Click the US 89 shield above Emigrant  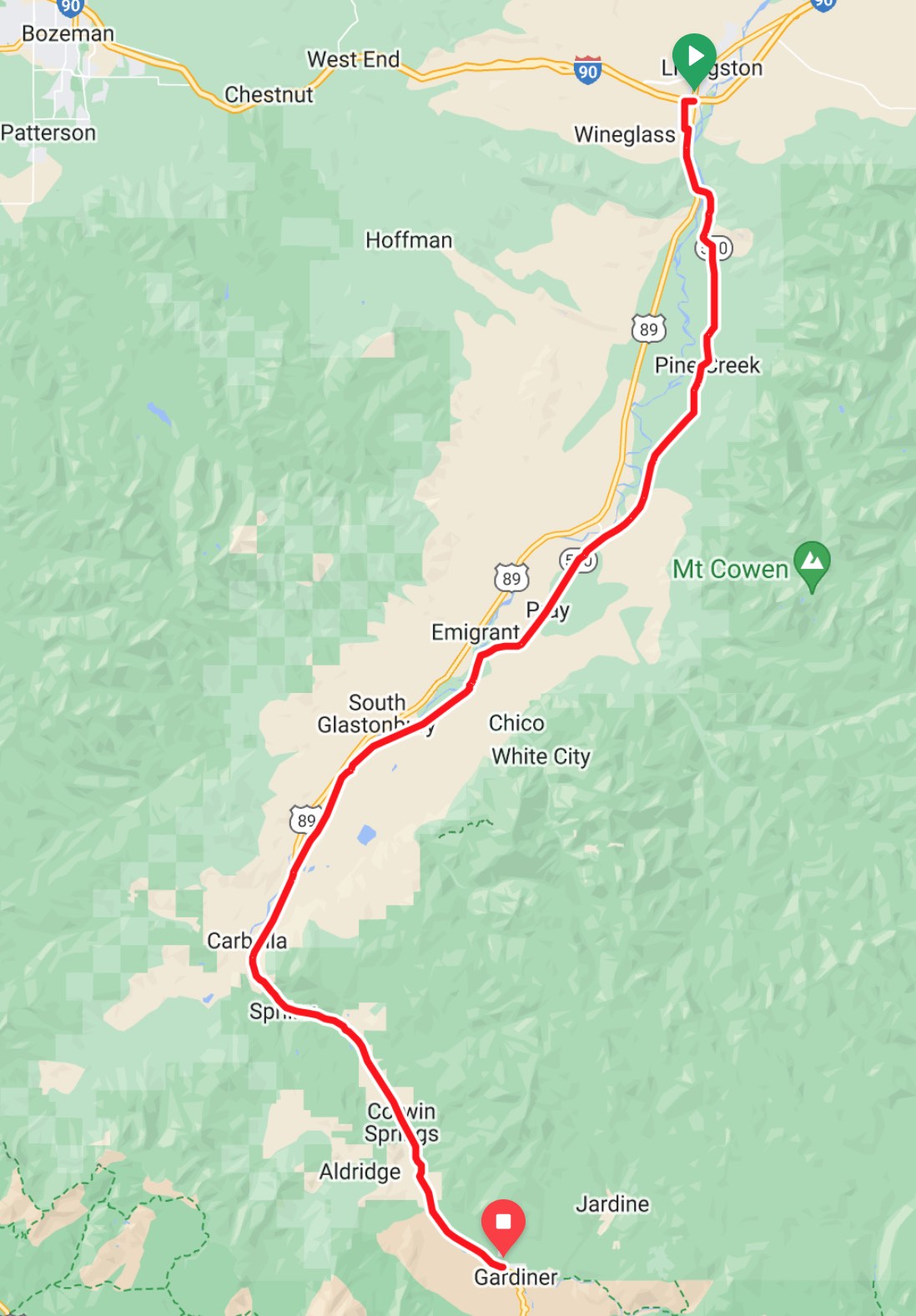[x=511, y=578]
